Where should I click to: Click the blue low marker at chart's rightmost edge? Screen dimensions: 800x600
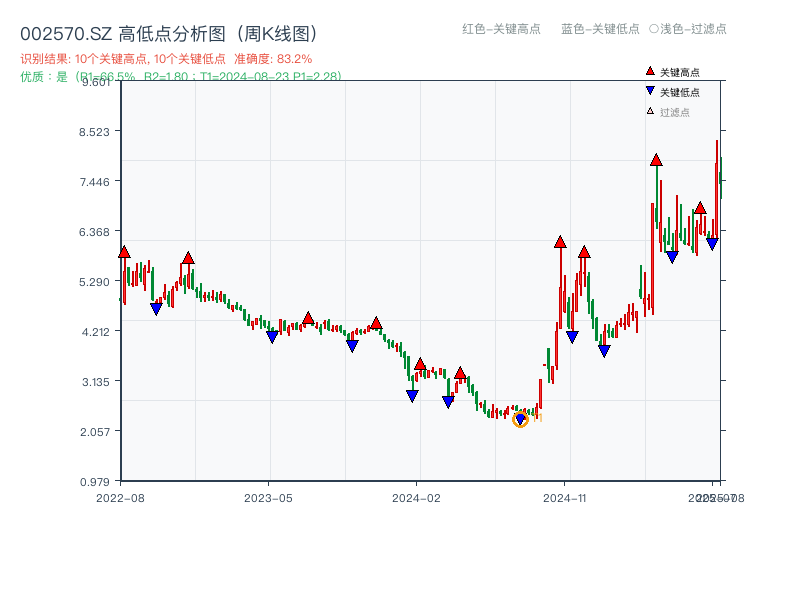click(x=711, y=243)
